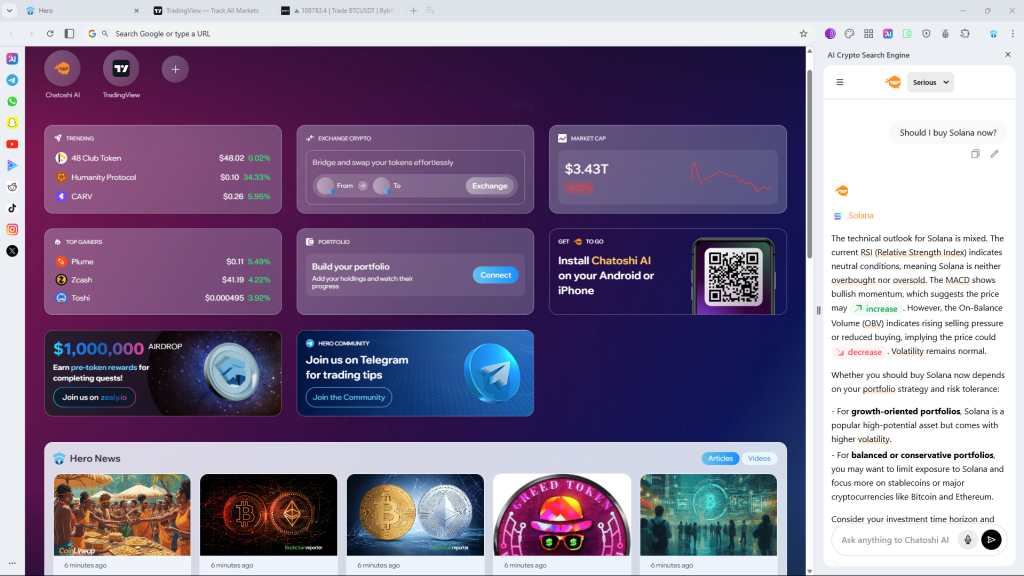
Task: Open the AI sidebar shortcut icon
Action: click(12, 59)
